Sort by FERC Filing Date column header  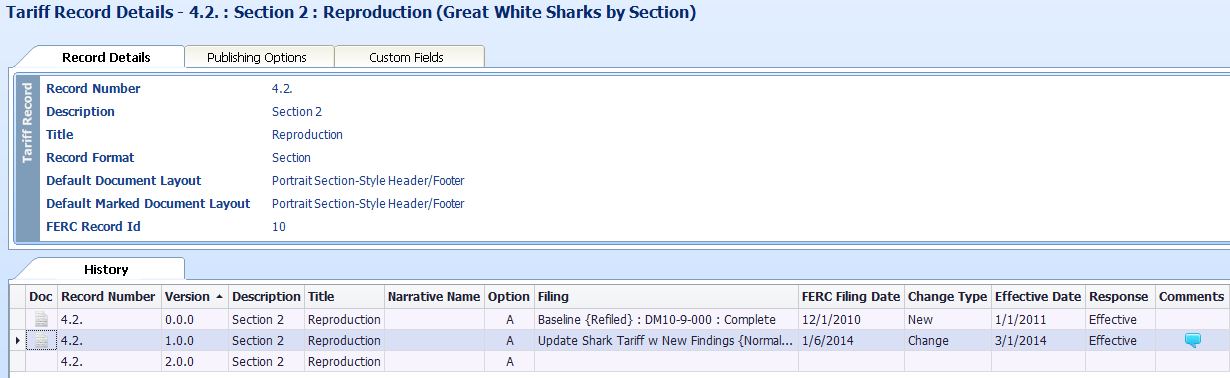click(851, 297)
